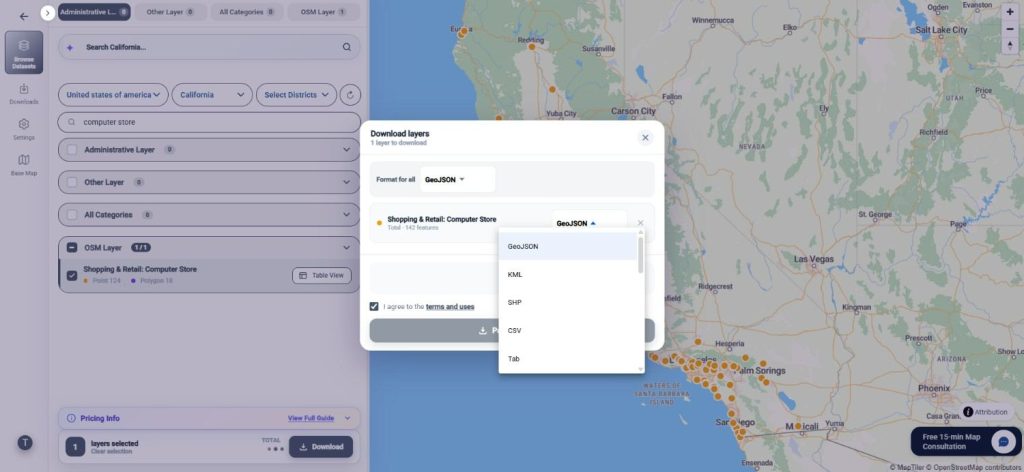
Task: Remove Computer Store layer from download list
Action: [x=640, y=223]
